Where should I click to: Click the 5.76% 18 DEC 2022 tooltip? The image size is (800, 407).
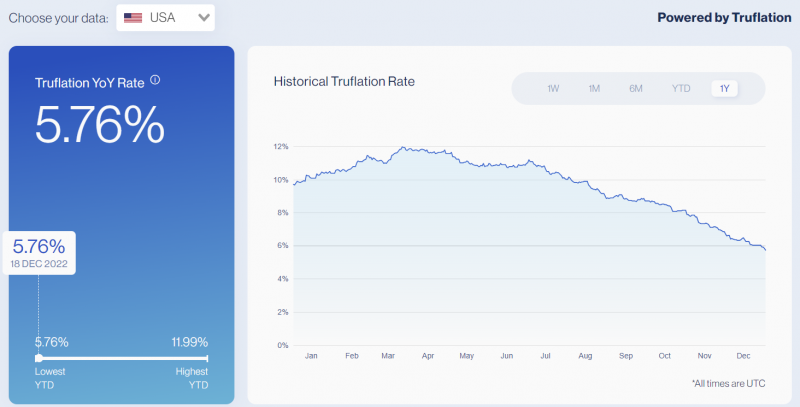[39, 253]
